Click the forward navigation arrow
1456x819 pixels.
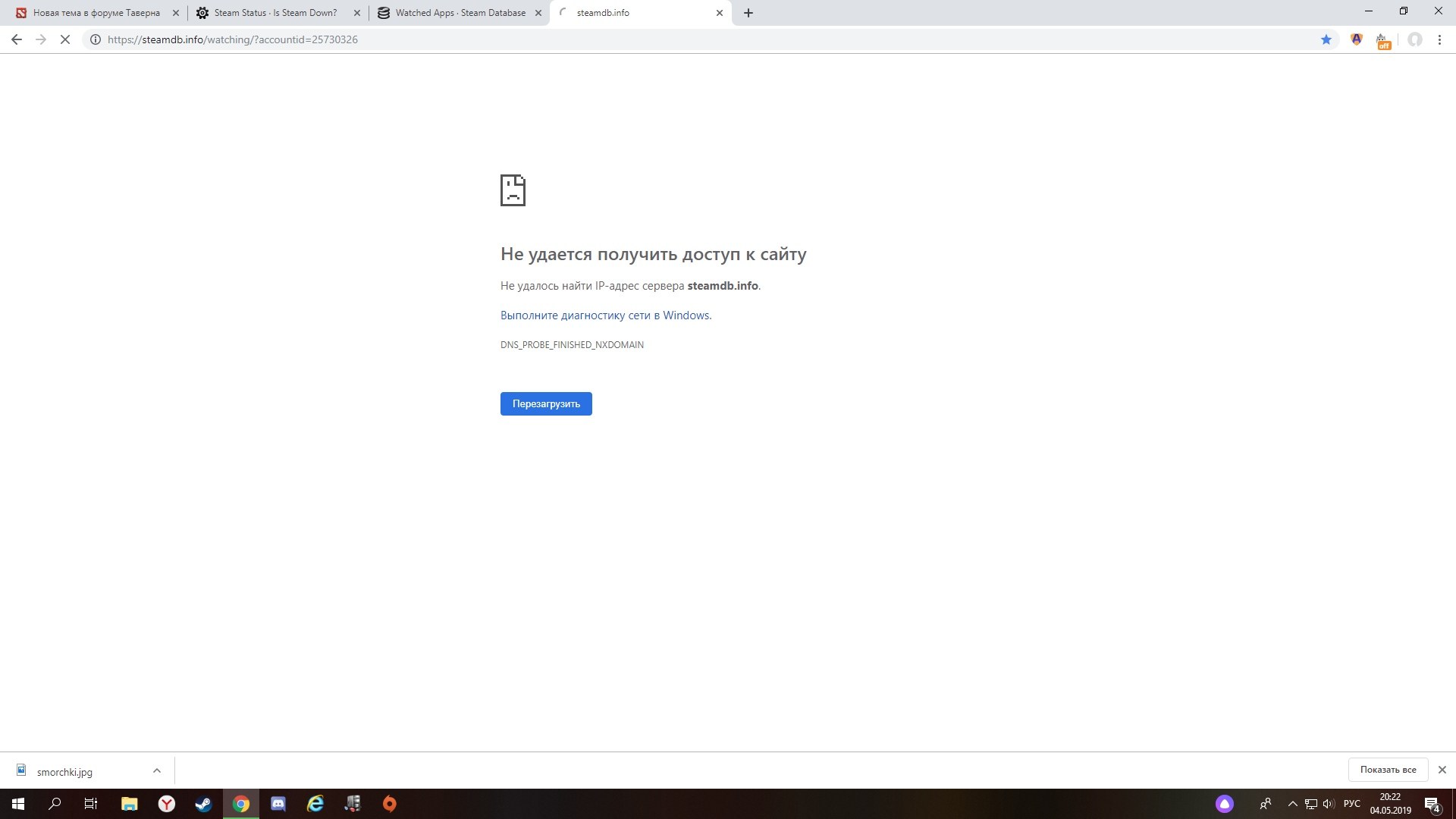41,39
